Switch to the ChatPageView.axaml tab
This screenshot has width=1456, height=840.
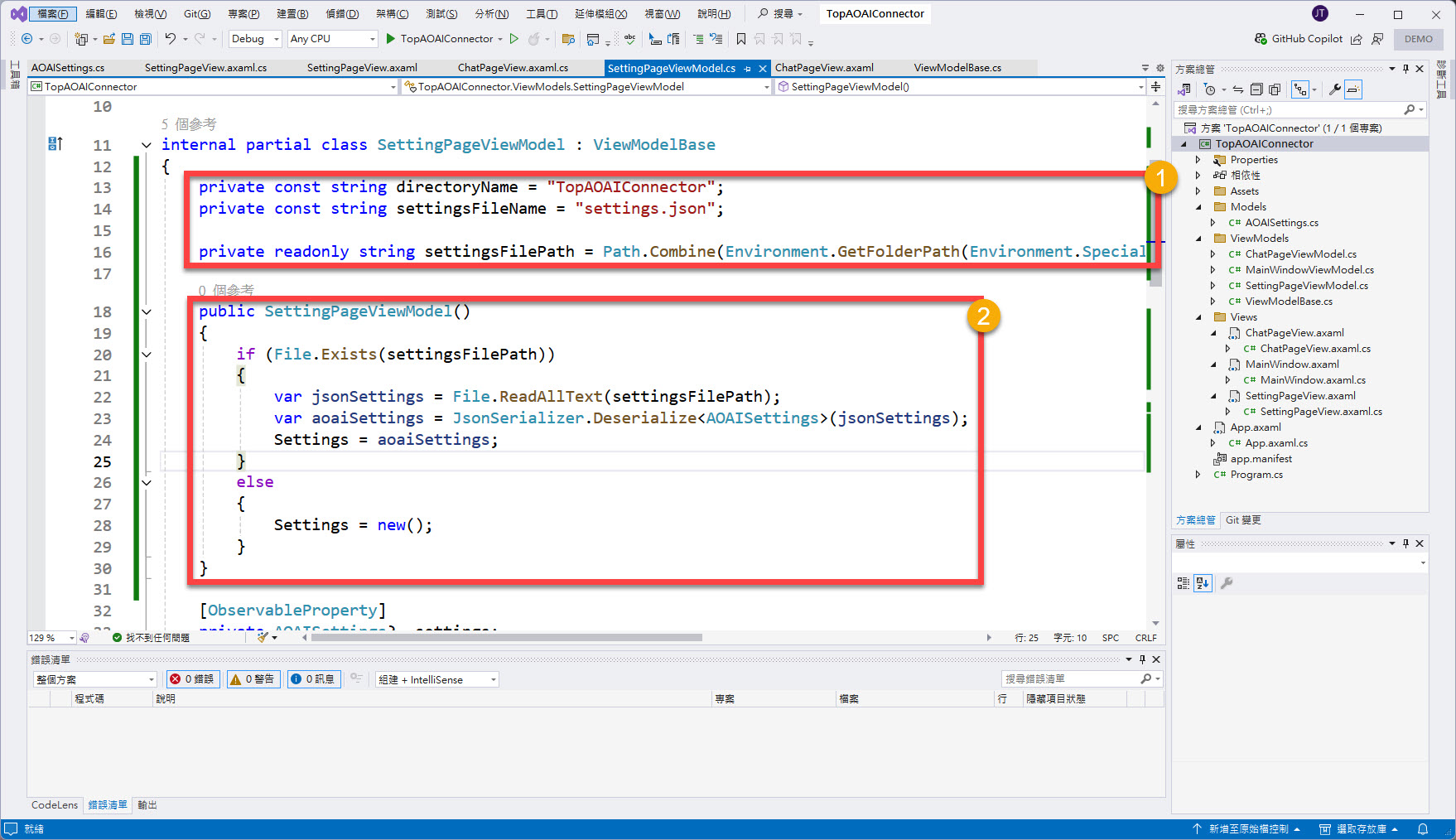(x=824, y=68)
